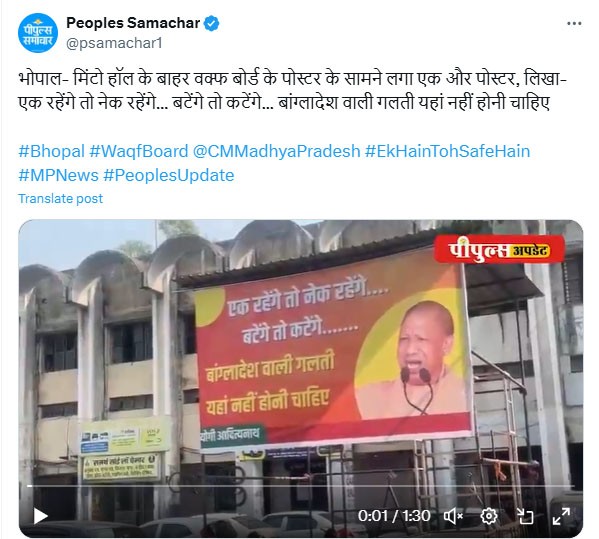Screen dimensions: 599x539
Task: Click the Peoples Samachar profile avatar
Action: coord(38,33)
